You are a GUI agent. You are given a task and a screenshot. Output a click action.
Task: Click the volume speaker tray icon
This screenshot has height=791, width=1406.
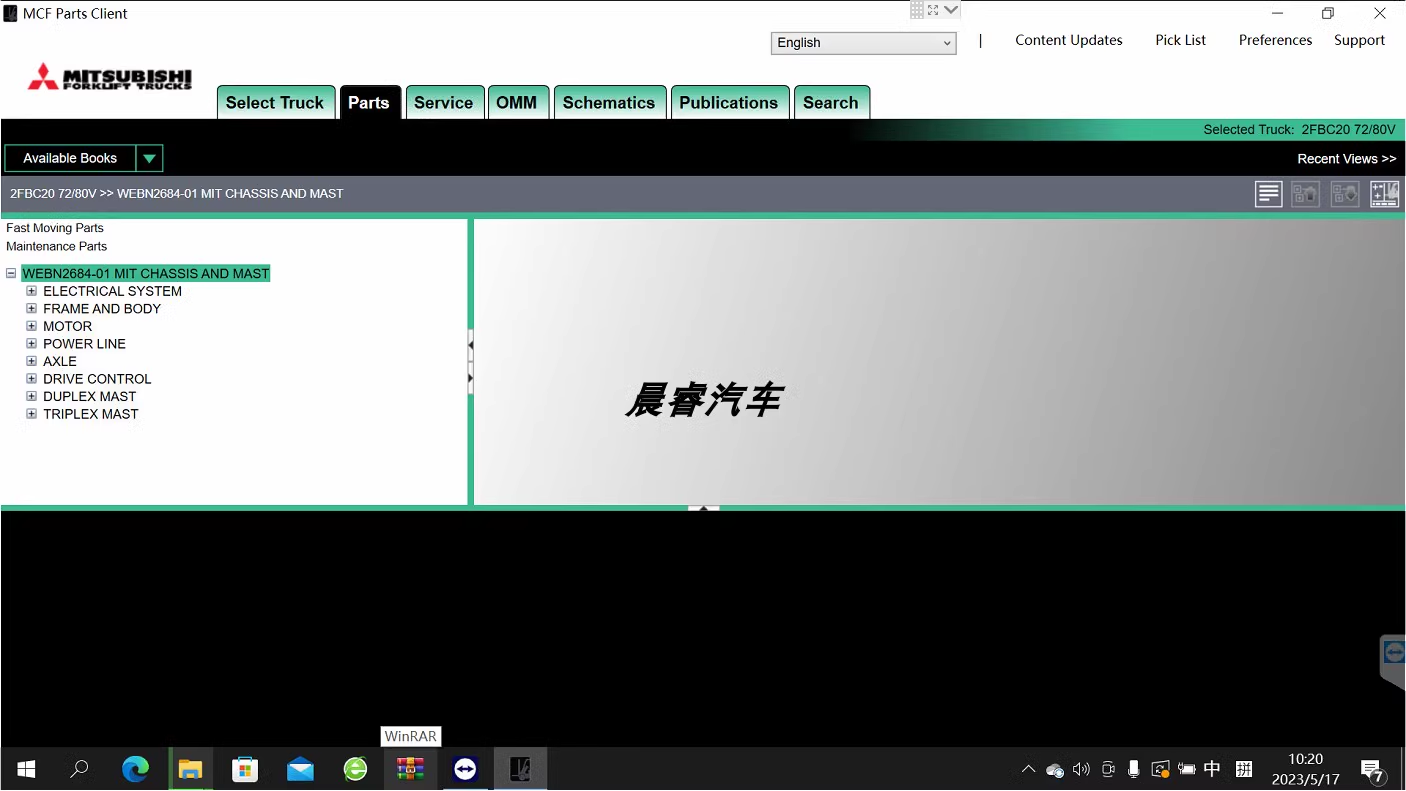click(1081, 769)
